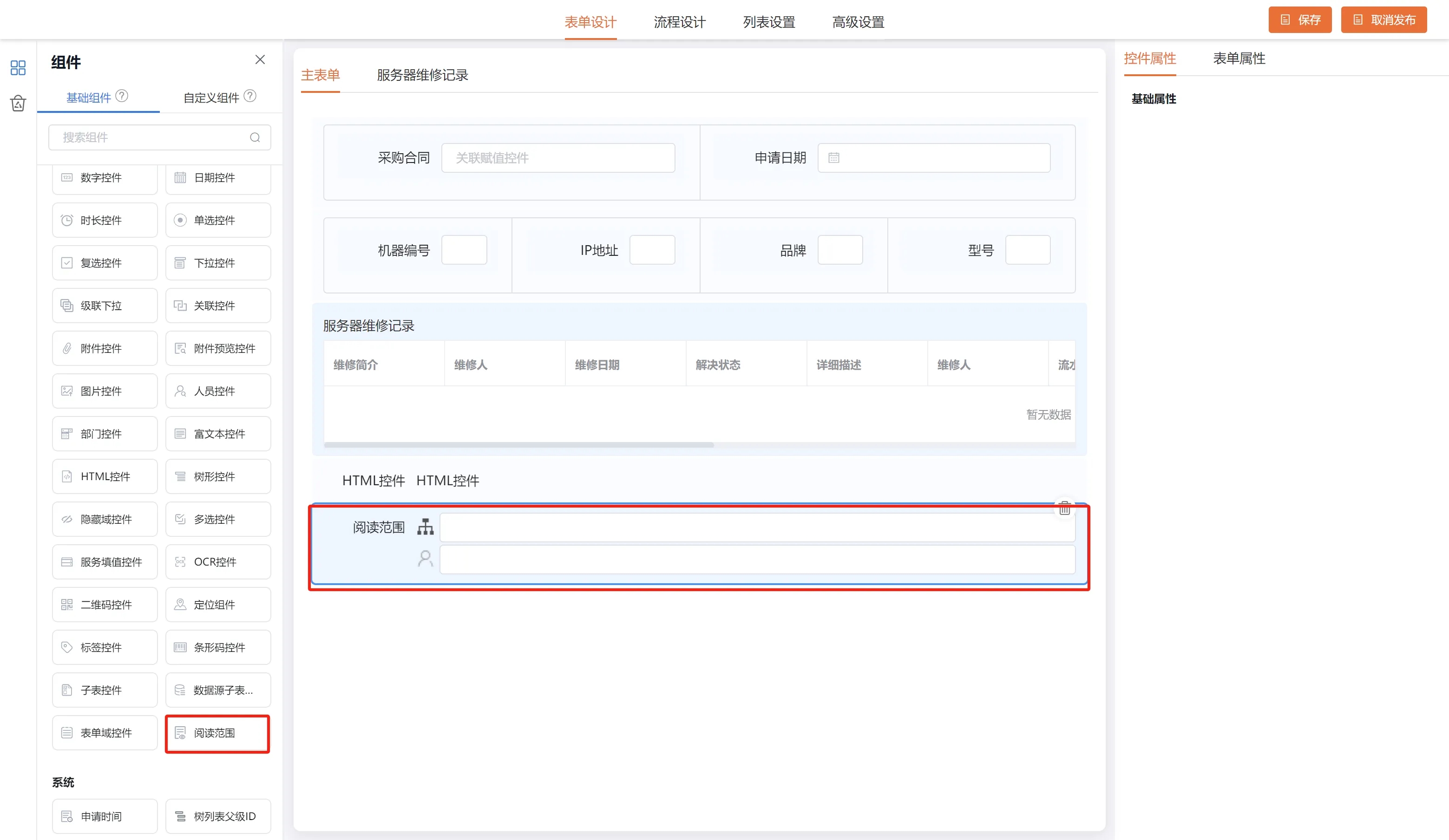
Task: Click the help icon next to 自定义组件
Action: coord(250,96)
